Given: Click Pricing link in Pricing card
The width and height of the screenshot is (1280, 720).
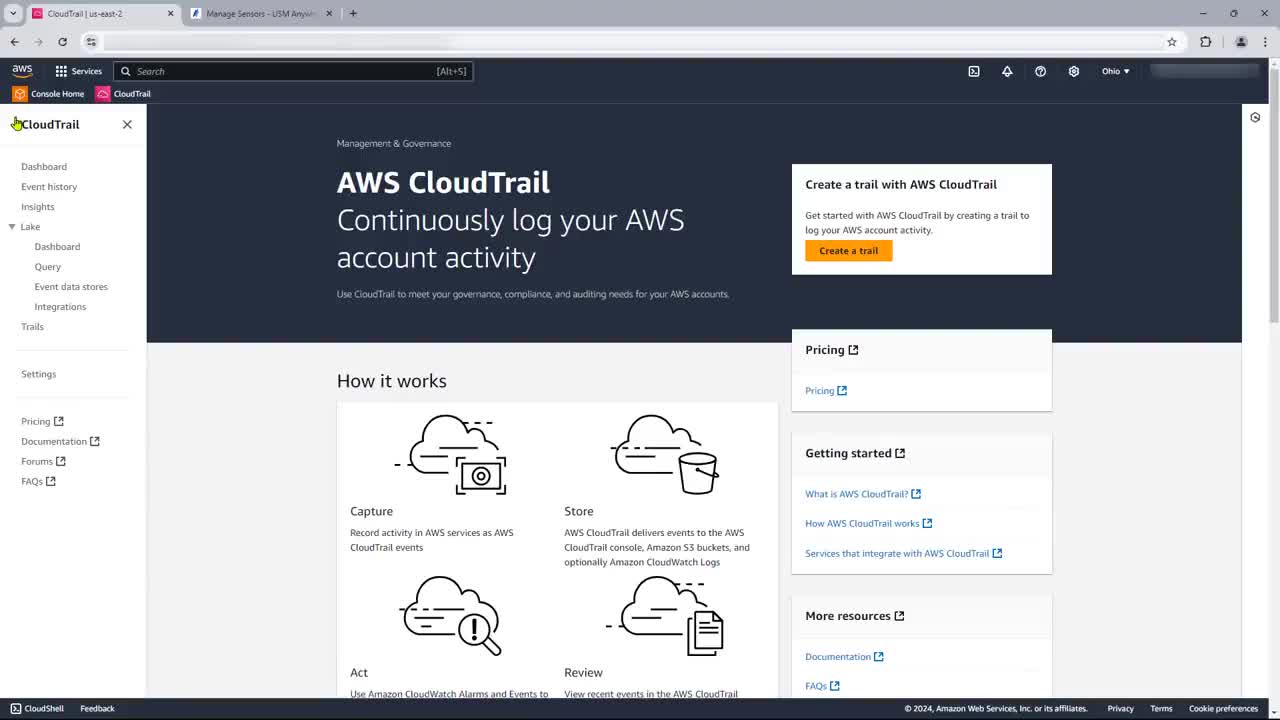Looking at the screenshot, I should pyautogui.click(x=826, y=391).
